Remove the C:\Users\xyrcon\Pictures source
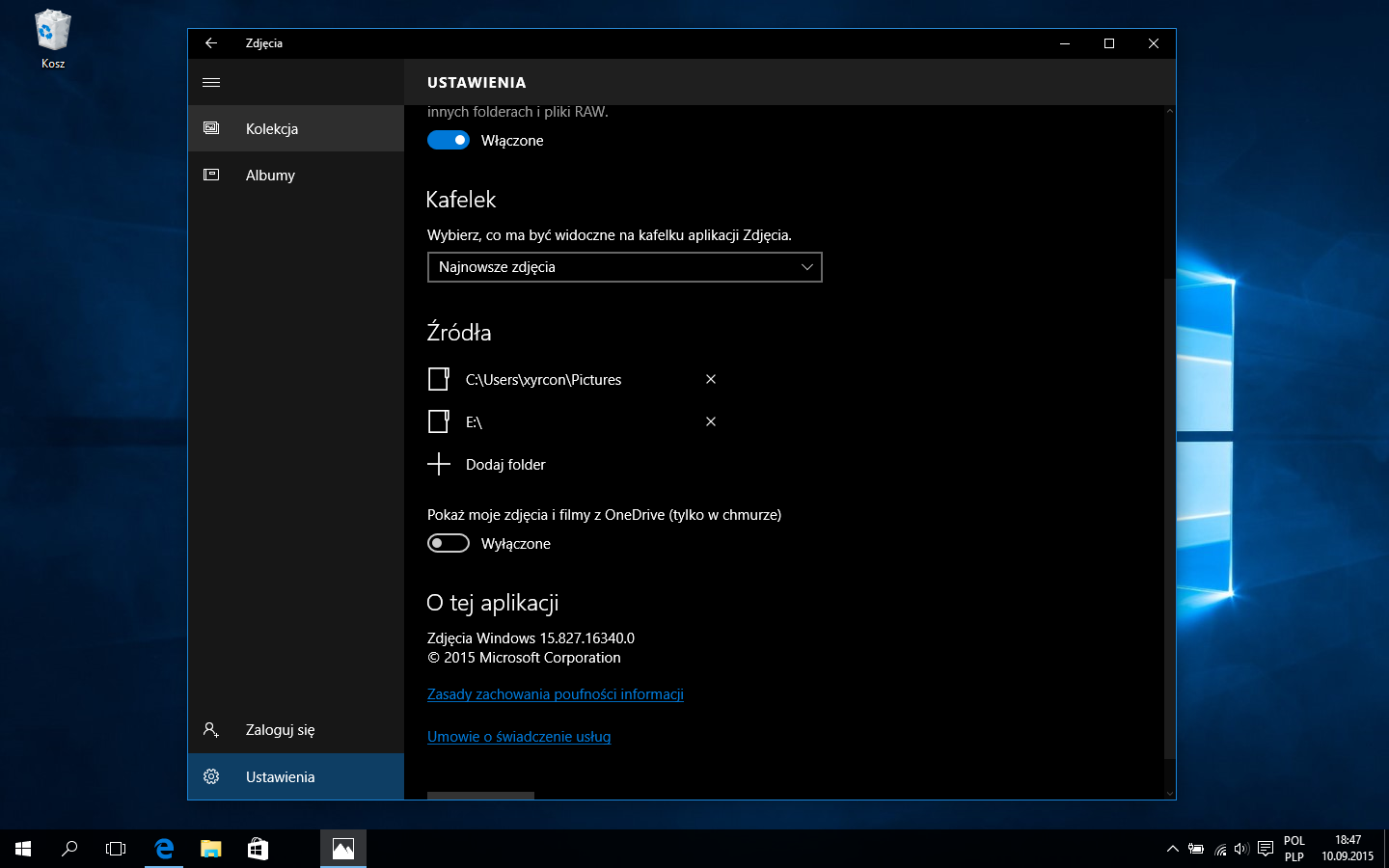 711,379
